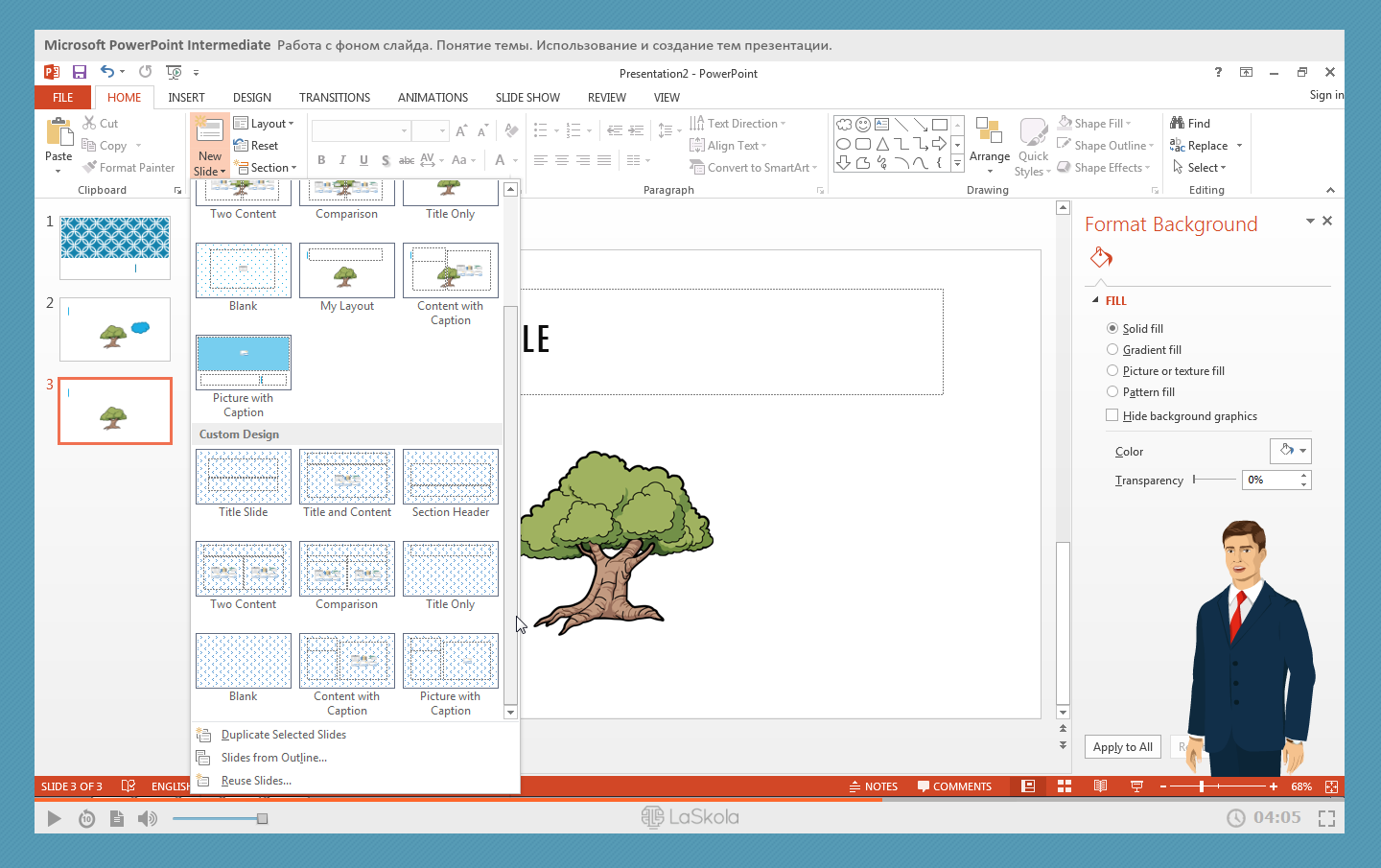Screen dimensions: 1381x868
Task: Click the Fill paint bucket icon in Format Background
Action: point(1101,257)
